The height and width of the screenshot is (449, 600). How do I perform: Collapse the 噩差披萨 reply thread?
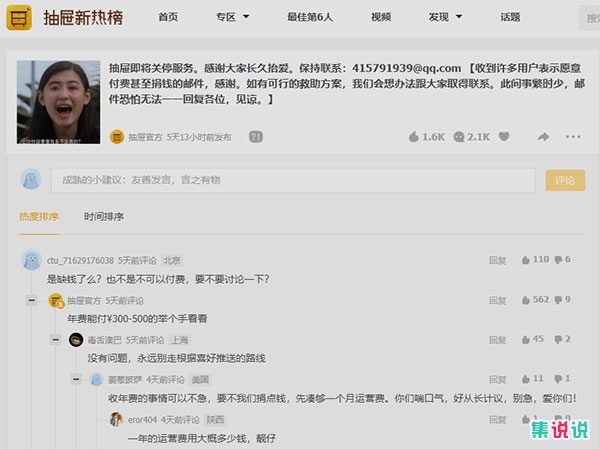(75, 380)
